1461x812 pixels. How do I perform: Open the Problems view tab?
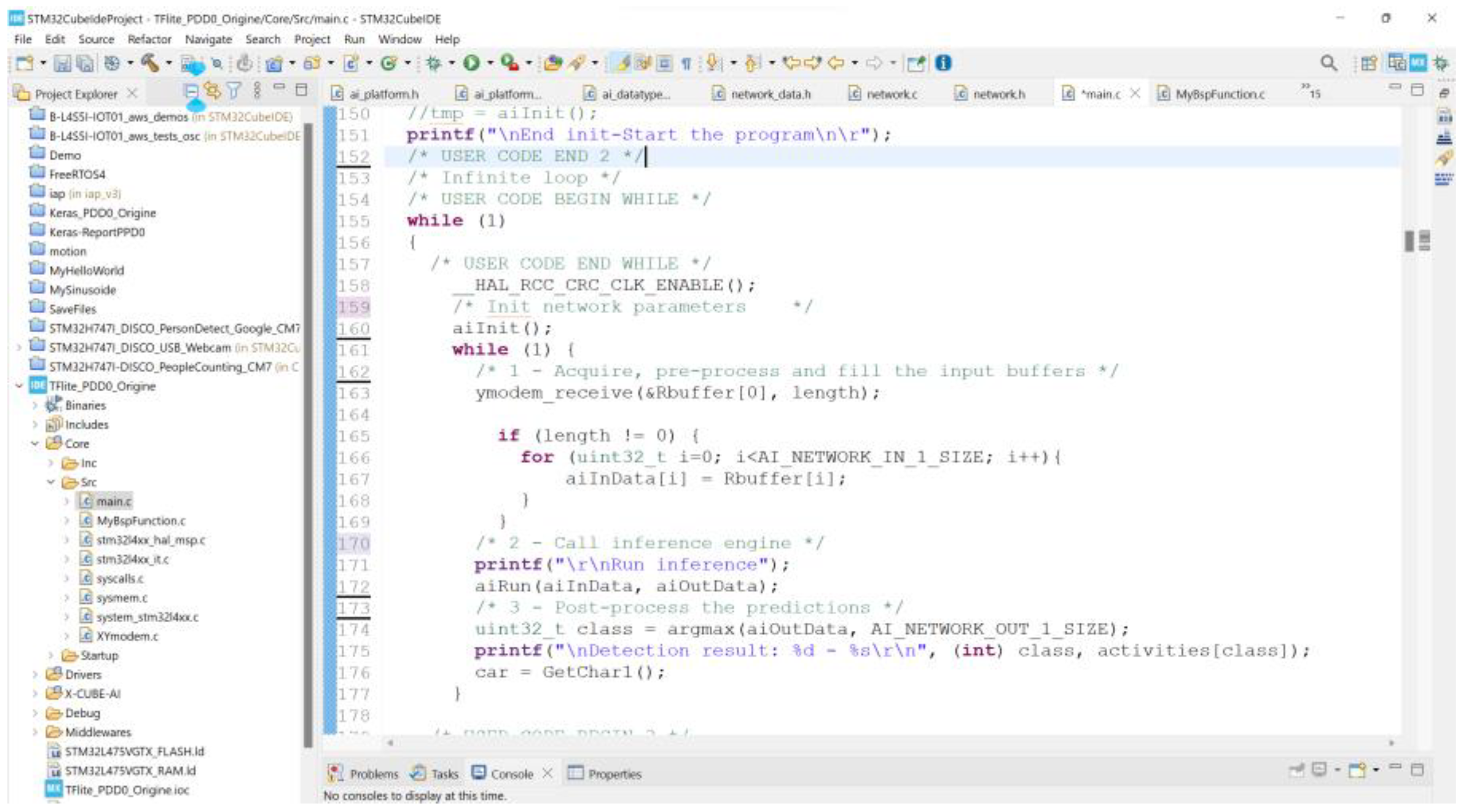373,773
